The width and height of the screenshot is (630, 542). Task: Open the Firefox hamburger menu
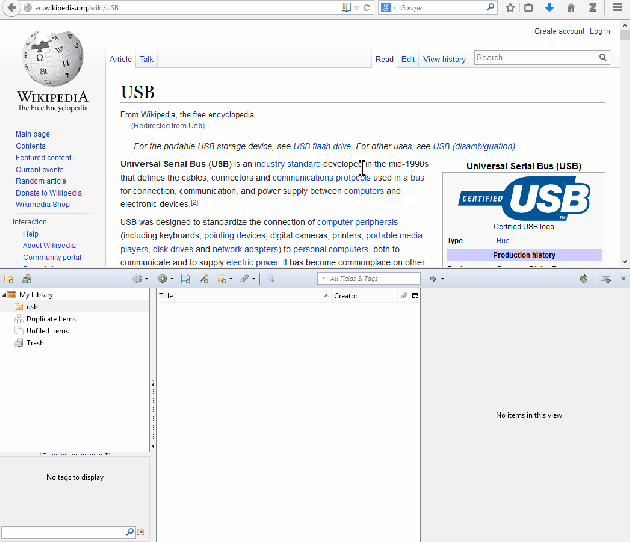coord(618,8)
